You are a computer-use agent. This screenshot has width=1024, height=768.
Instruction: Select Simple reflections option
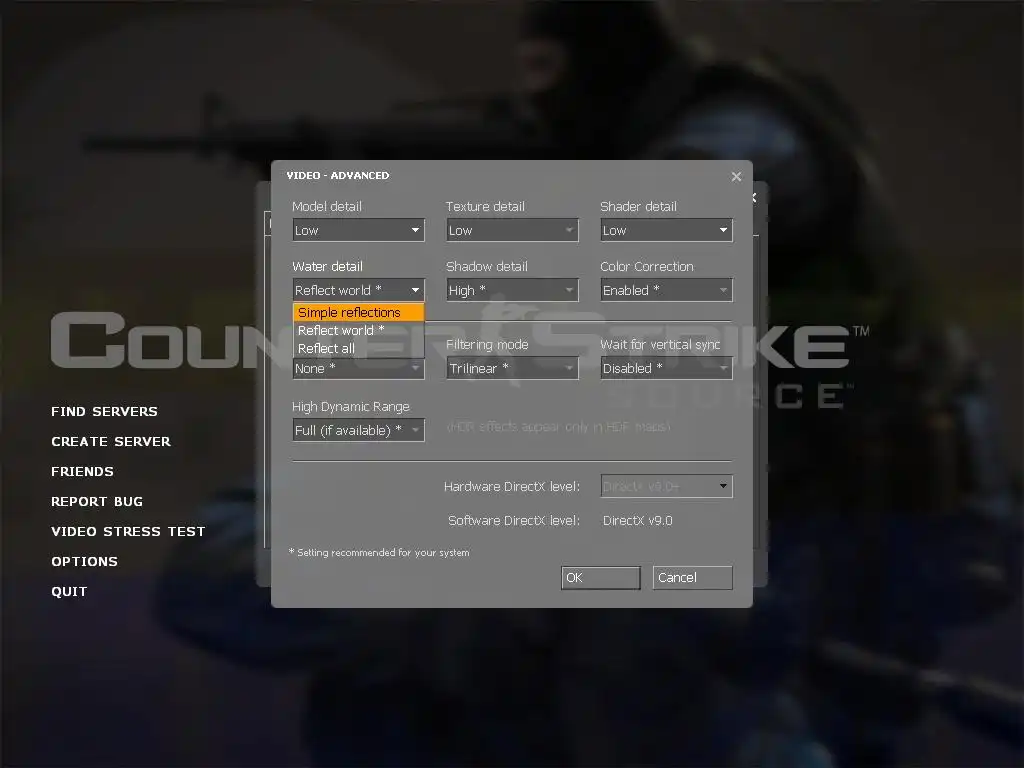click(x=359, y=312)
